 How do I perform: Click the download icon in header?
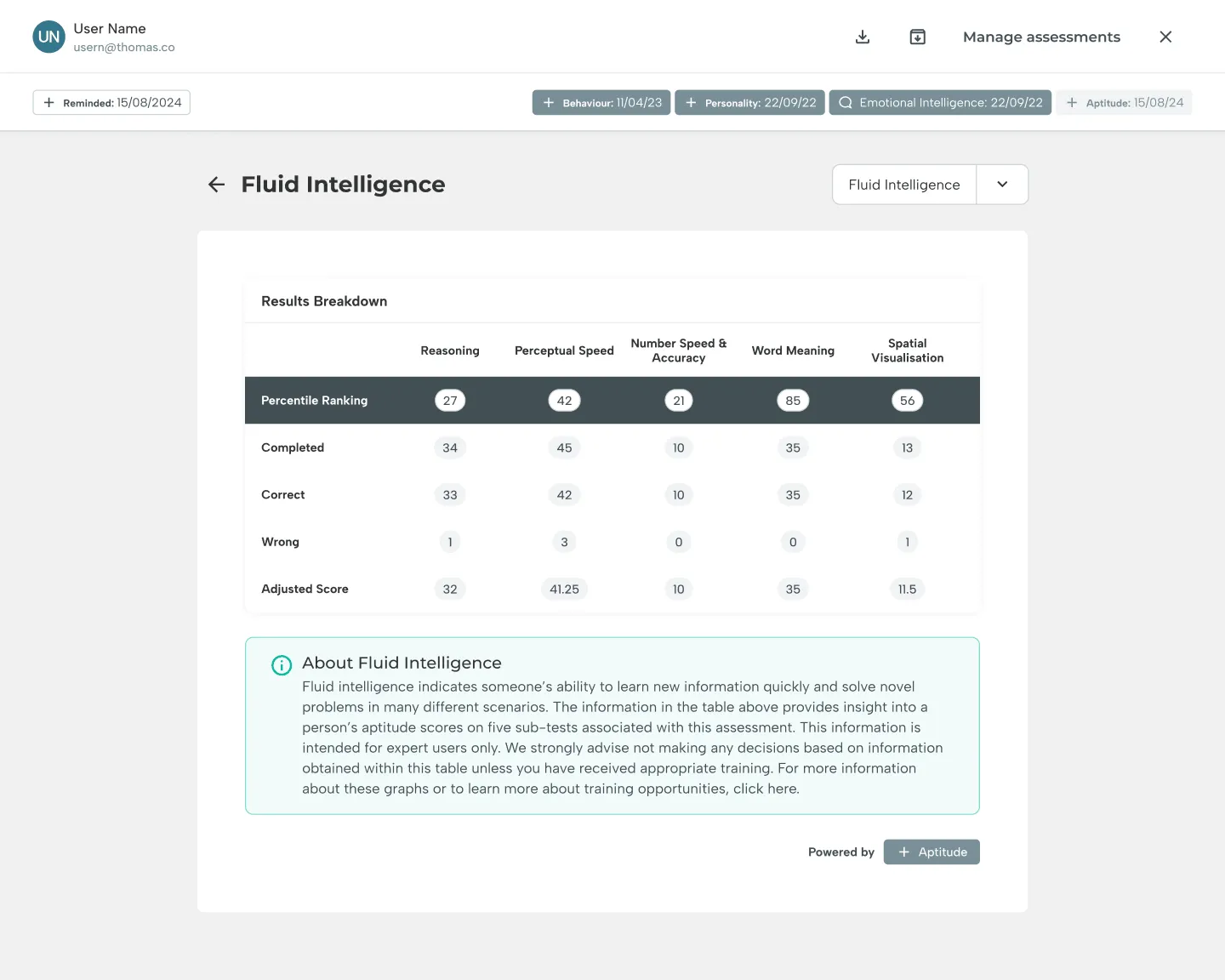863,37
